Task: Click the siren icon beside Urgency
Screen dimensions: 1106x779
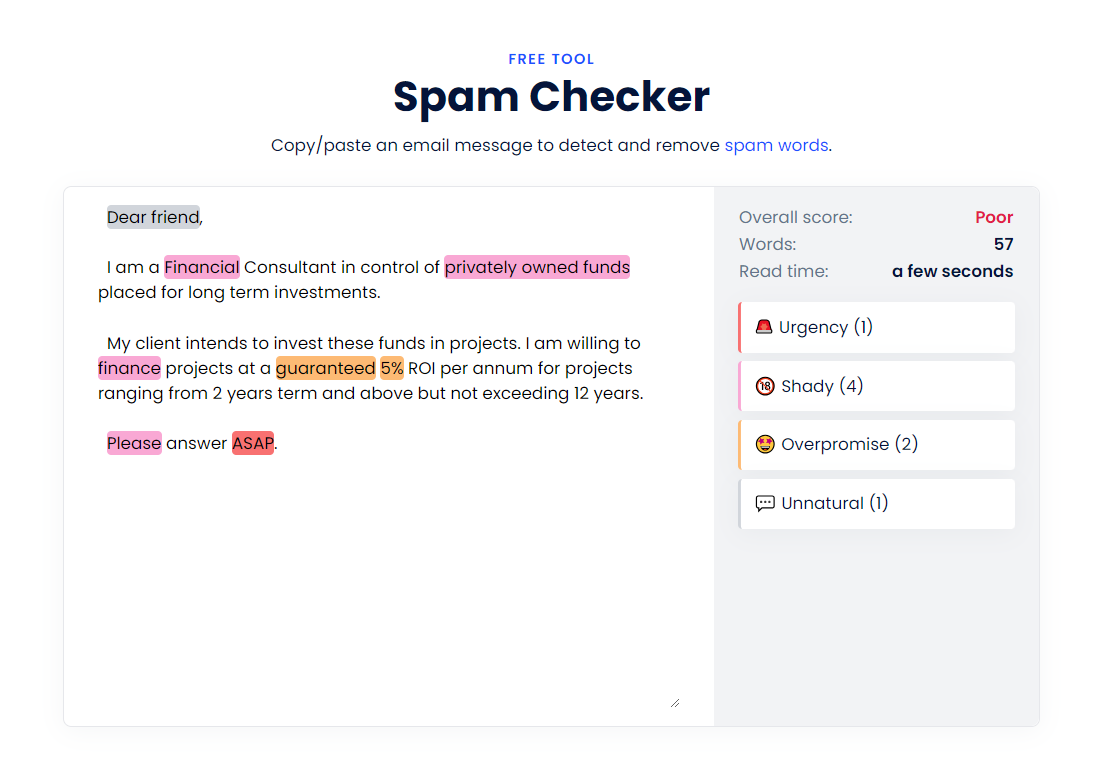Action: pyautogui.click(x=764, y=326)
